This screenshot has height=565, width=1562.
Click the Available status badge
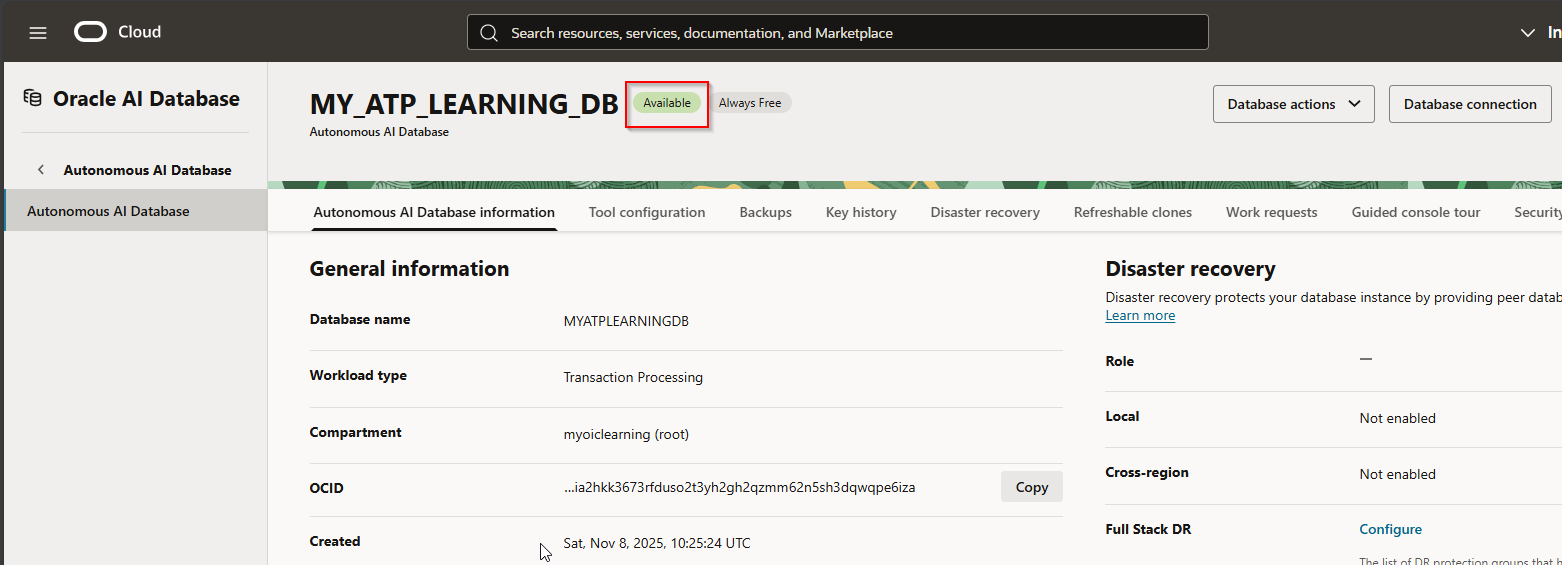tap(667, 103)
